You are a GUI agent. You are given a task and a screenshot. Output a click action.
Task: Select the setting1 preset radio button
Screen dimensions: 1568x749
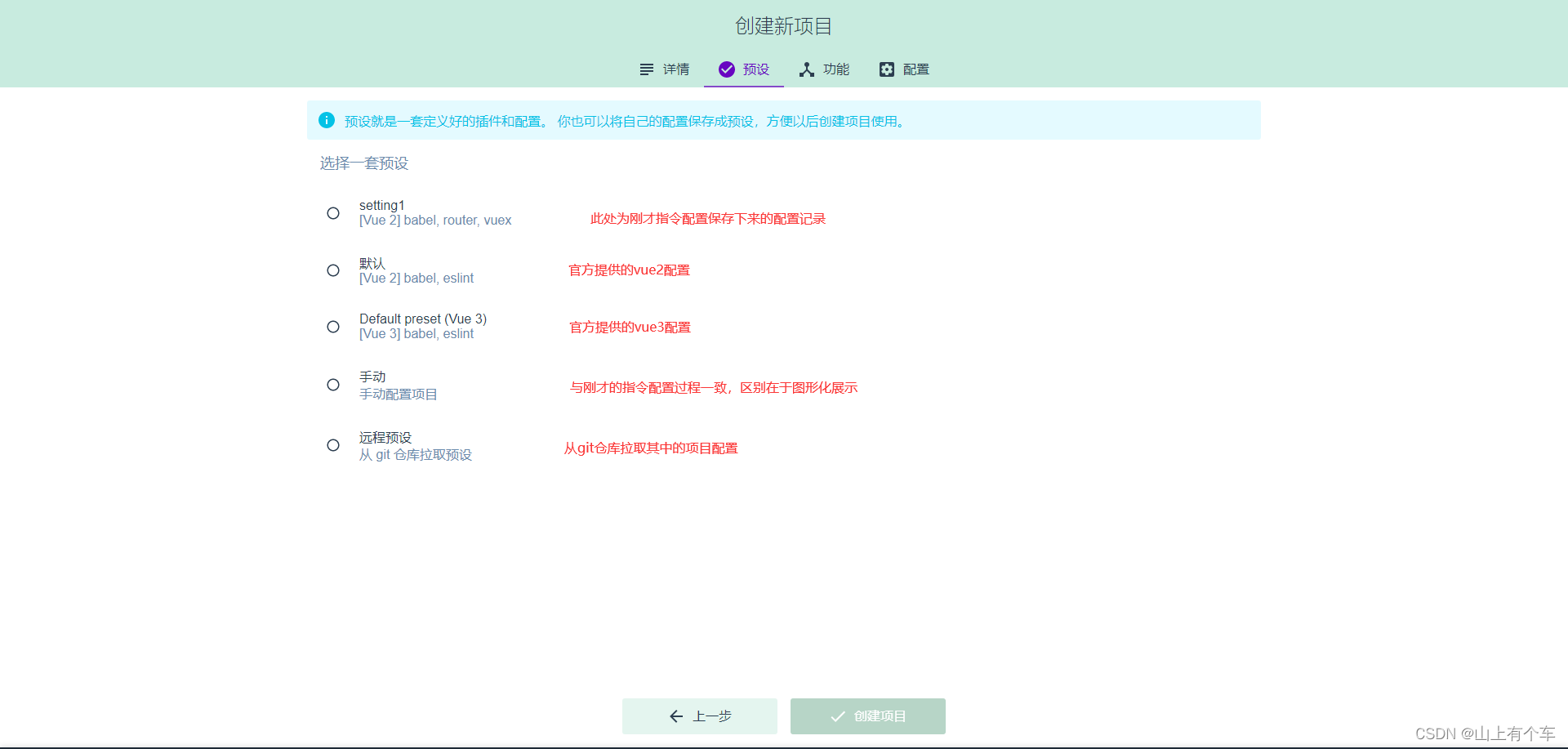click(333, 213)
